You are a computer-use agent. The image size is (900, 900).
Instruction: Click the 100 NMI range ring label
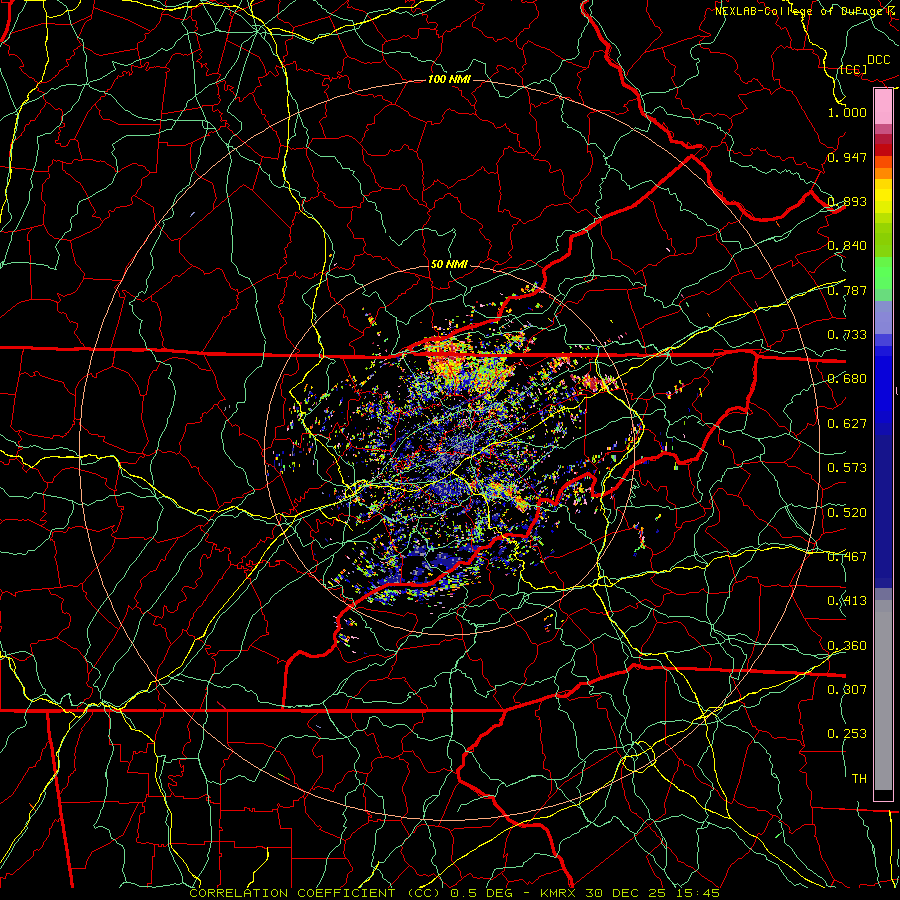pos(449,79)
